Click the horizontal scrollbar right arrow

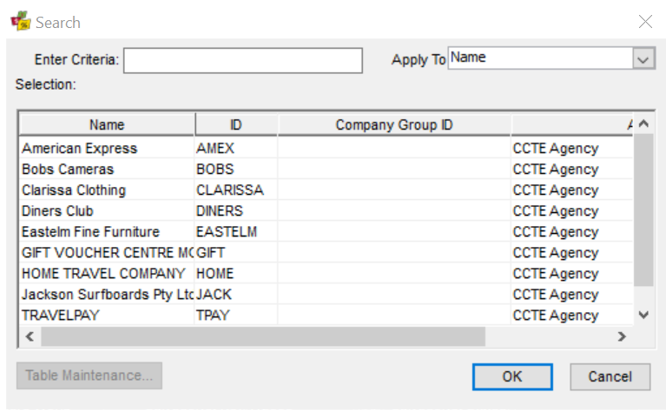[622, 337]
